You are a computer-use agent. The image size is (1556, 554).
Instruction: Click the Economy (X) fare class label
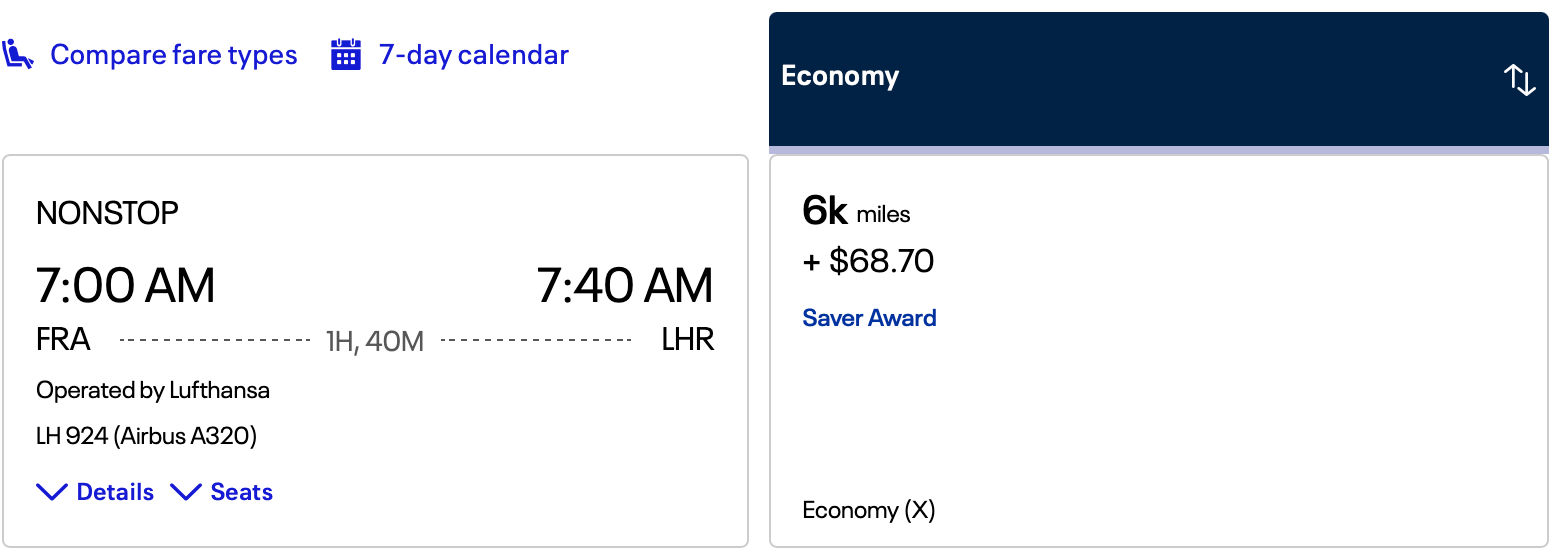pyautogui.click(x=868, y=511)
